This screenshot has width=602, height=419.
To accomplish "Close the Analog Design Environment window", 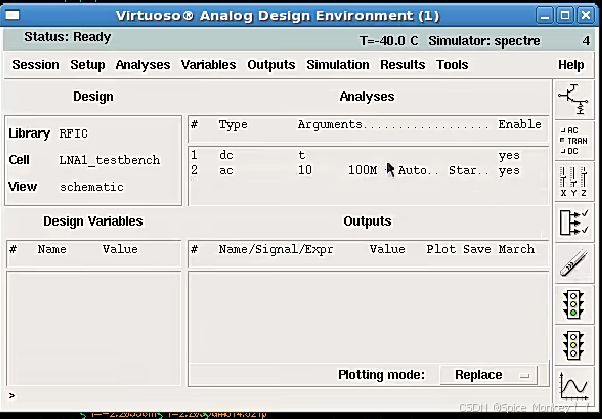I will click(x=585, y=15).
